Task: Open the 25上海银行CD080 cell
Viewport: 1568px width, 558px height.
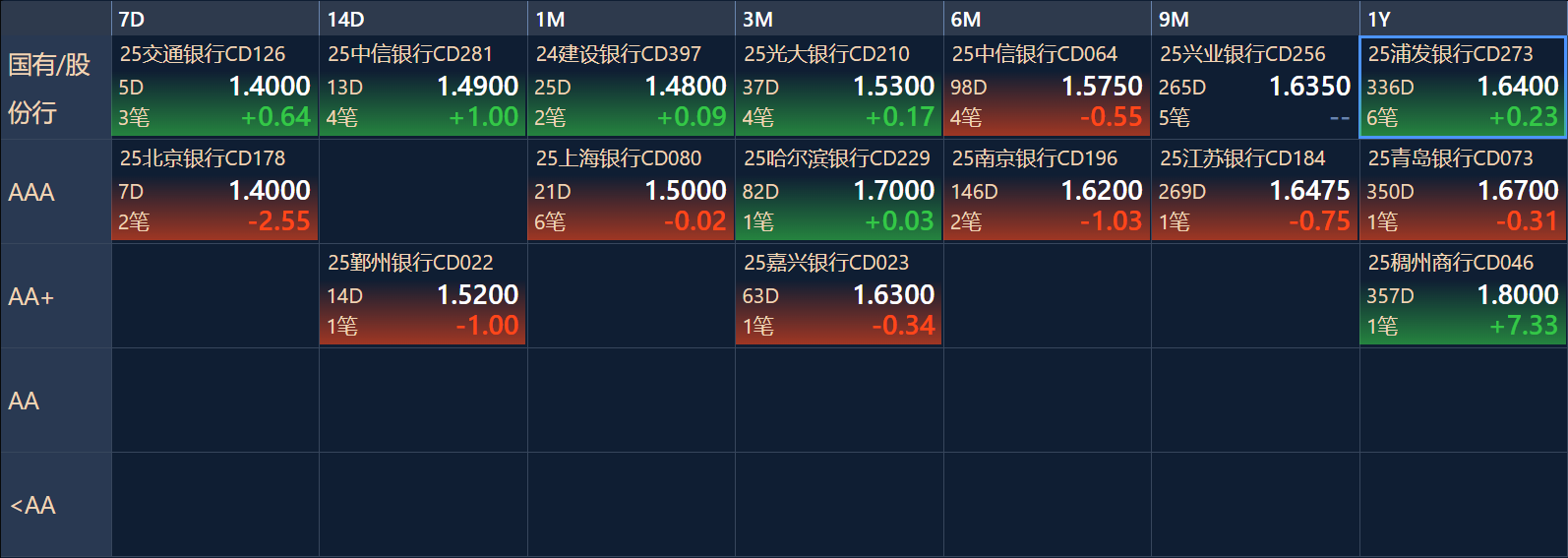Action: (631, 191)
